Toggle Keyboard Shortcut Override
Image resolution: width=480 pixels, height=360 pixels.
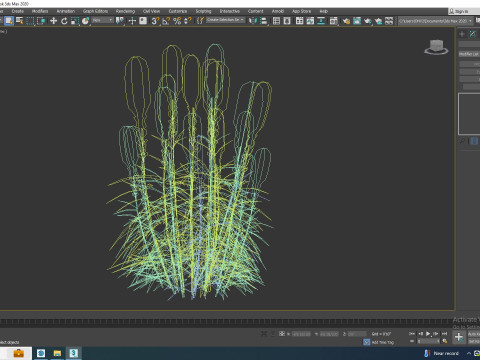[143, 21]
